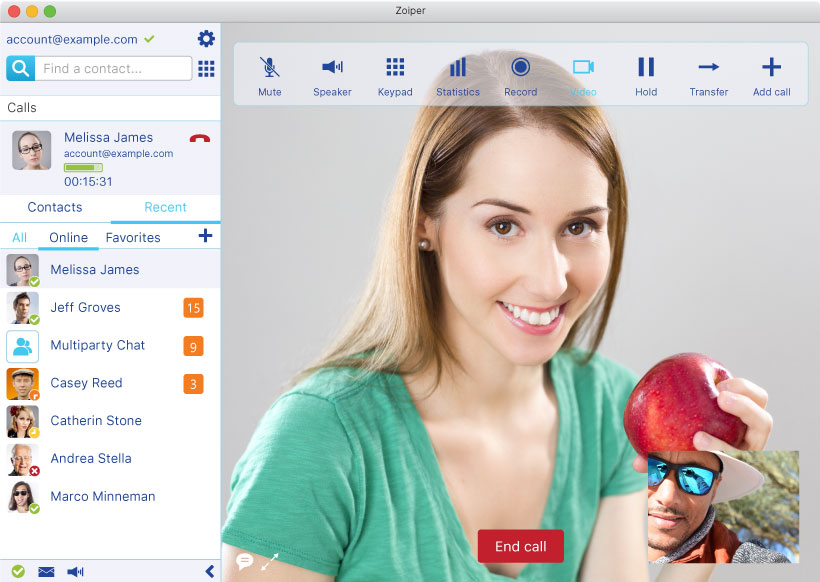Open the call Keypad

(395, 76)
